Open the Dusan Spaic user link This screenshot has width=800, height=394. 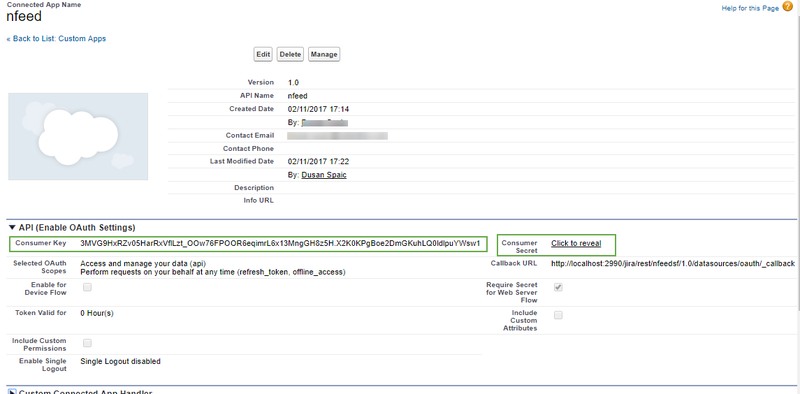pos(324,175)
